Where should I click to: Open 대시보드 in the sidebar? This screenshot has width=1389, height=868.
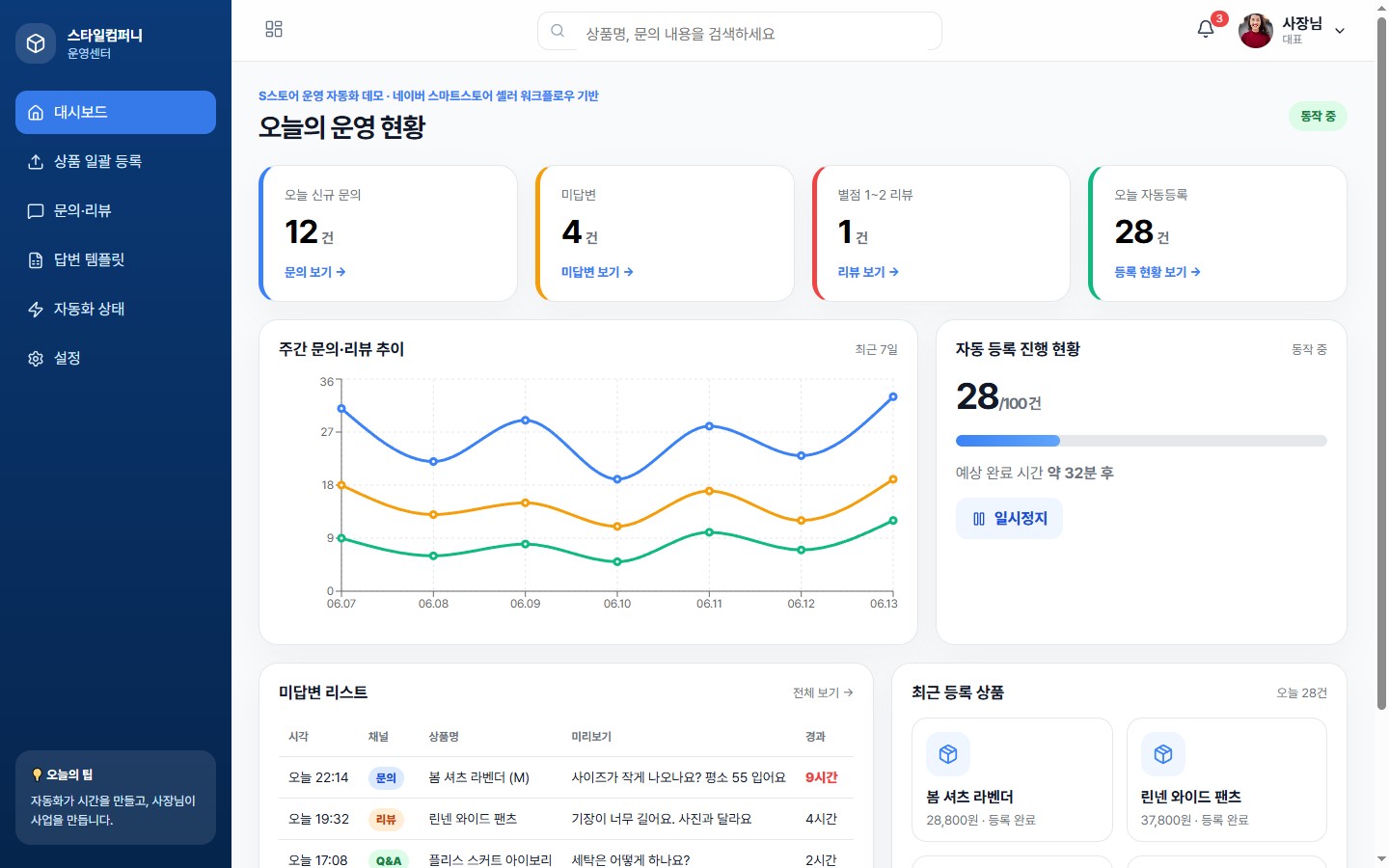tap(116, 112)
